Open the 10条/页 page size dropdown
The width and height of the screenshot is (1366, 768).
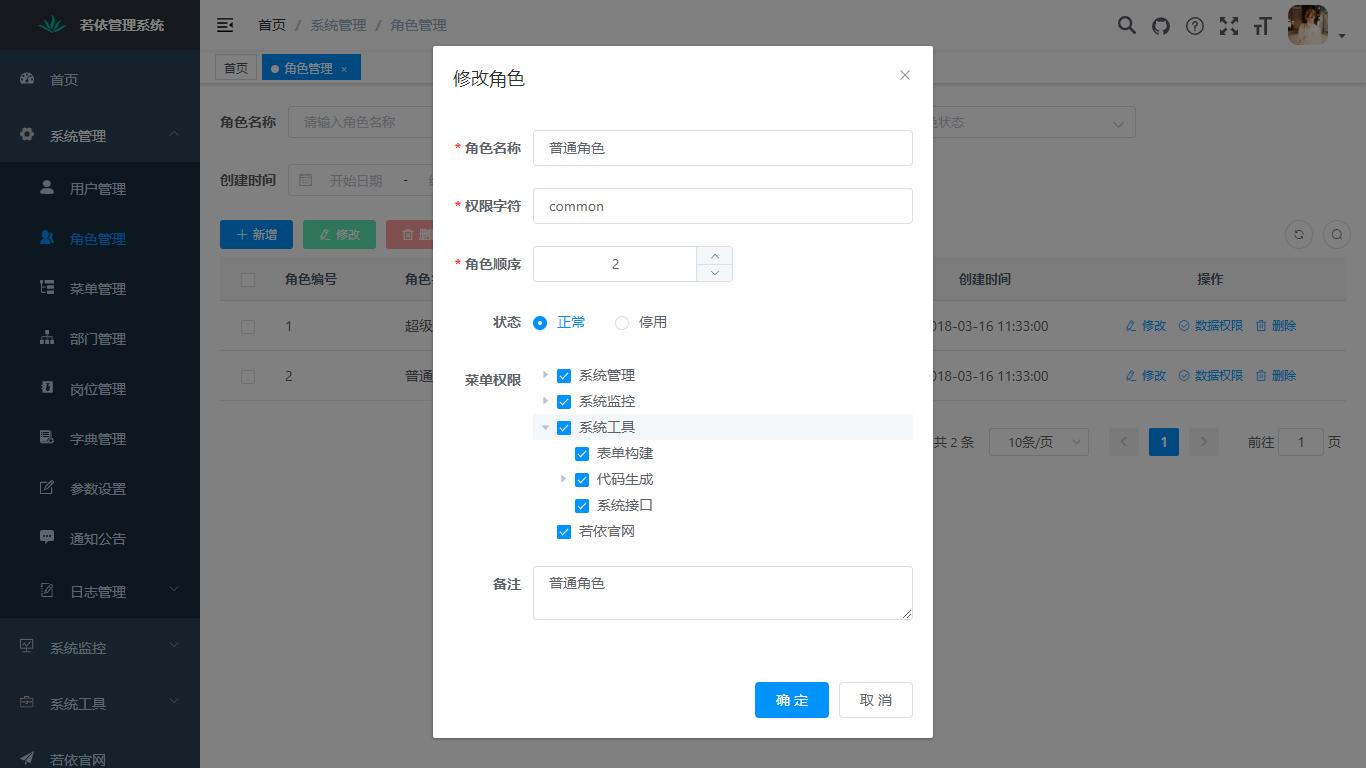(1038, 441)
